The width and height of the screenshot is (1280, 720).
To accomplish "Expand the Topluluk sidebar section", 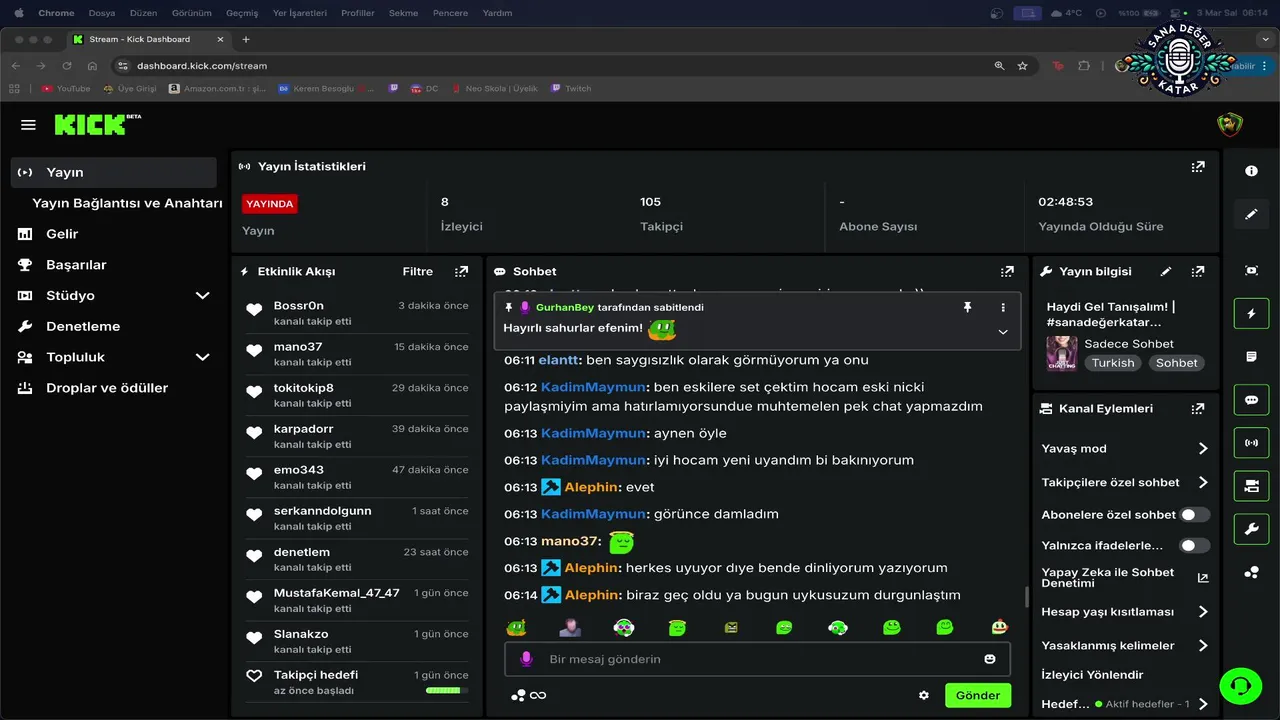I will 202,357.
